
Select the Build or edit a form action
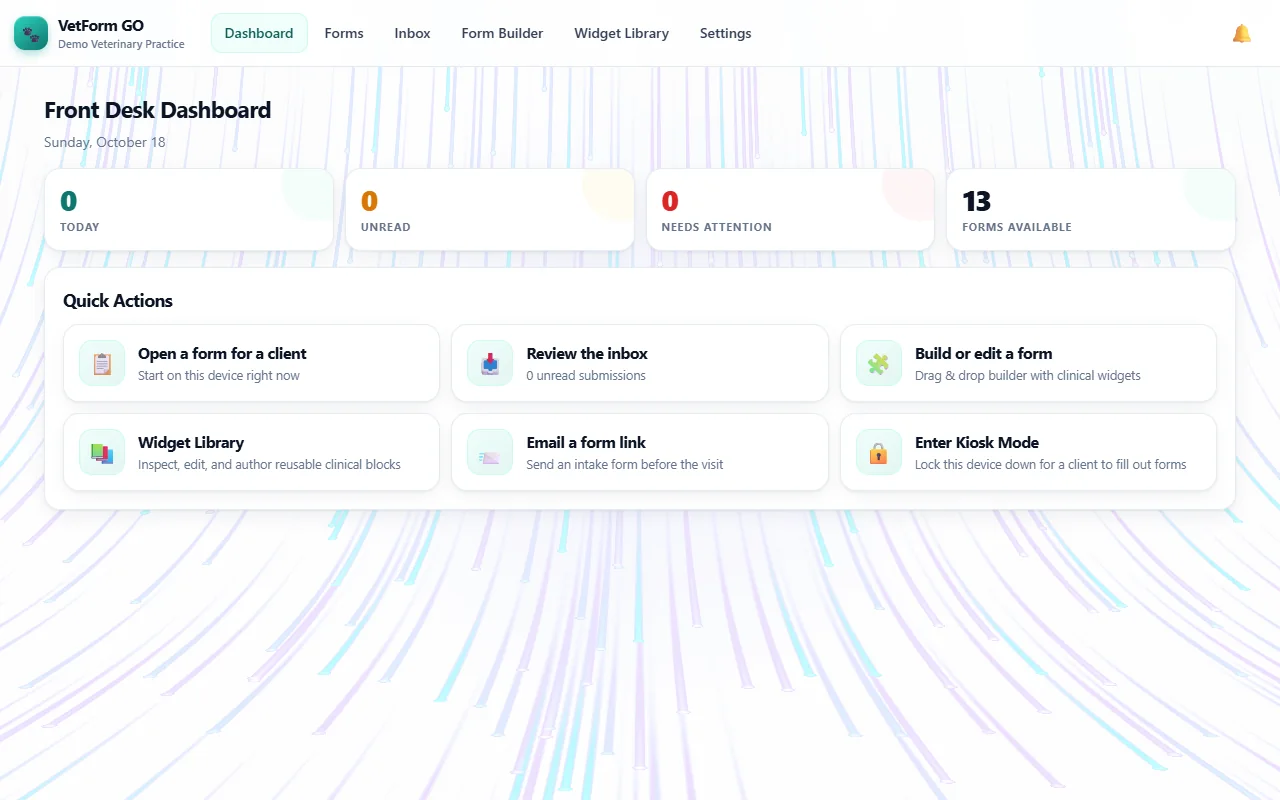(1028, 363)
